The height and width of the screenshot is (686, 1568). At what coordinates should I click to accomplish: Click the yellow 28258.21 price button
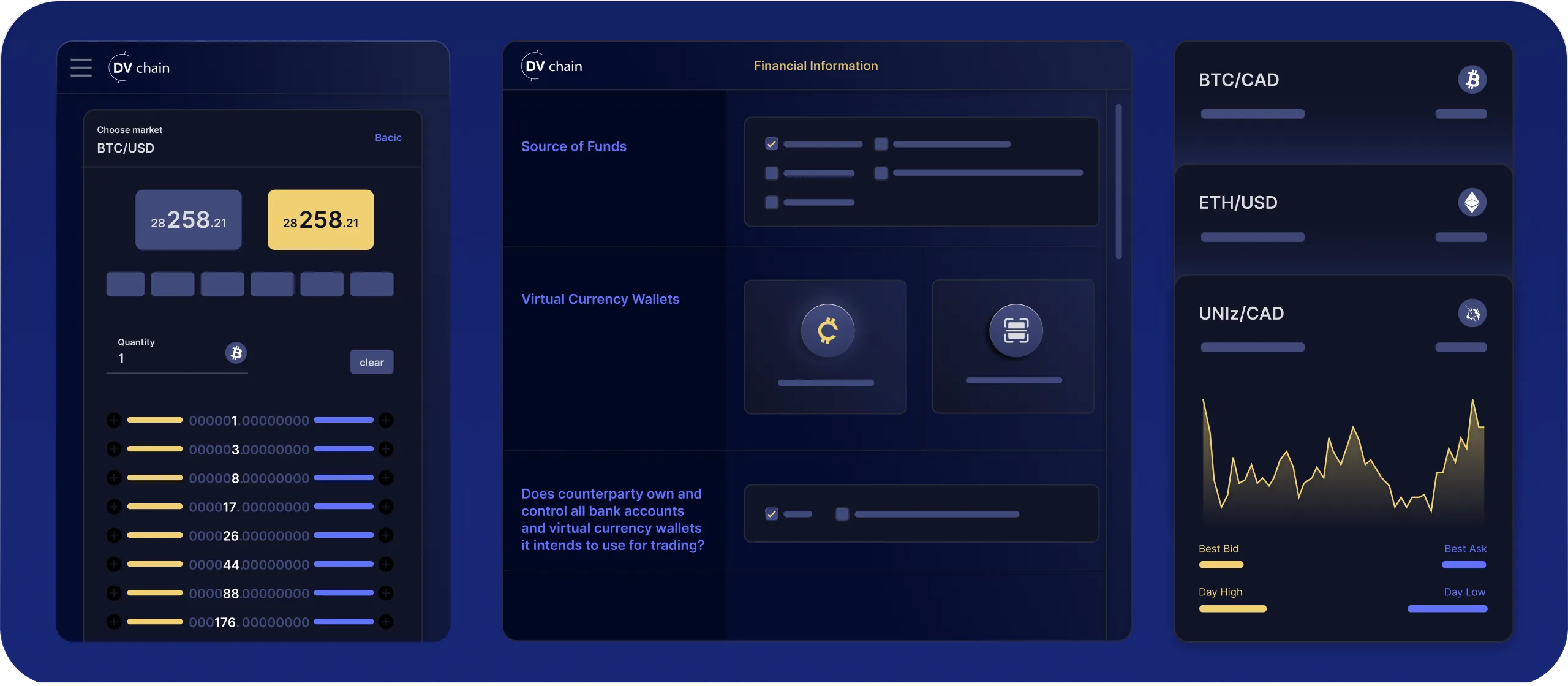click(320, 220)
